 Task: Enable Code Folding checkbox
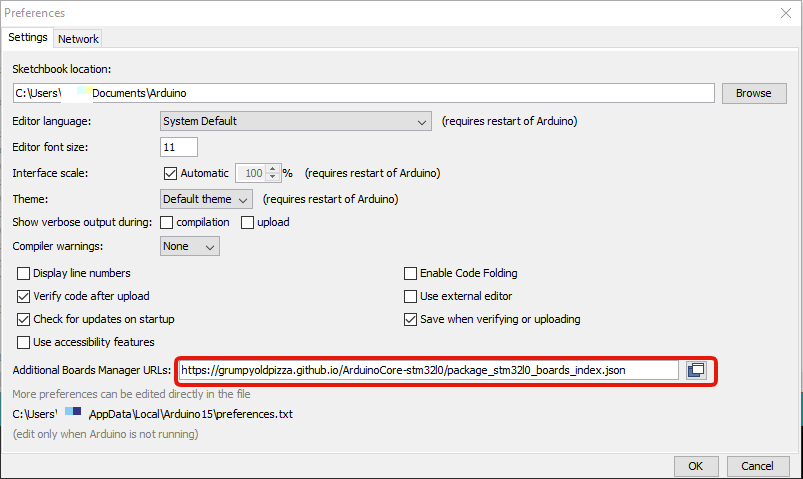(410, 273)
